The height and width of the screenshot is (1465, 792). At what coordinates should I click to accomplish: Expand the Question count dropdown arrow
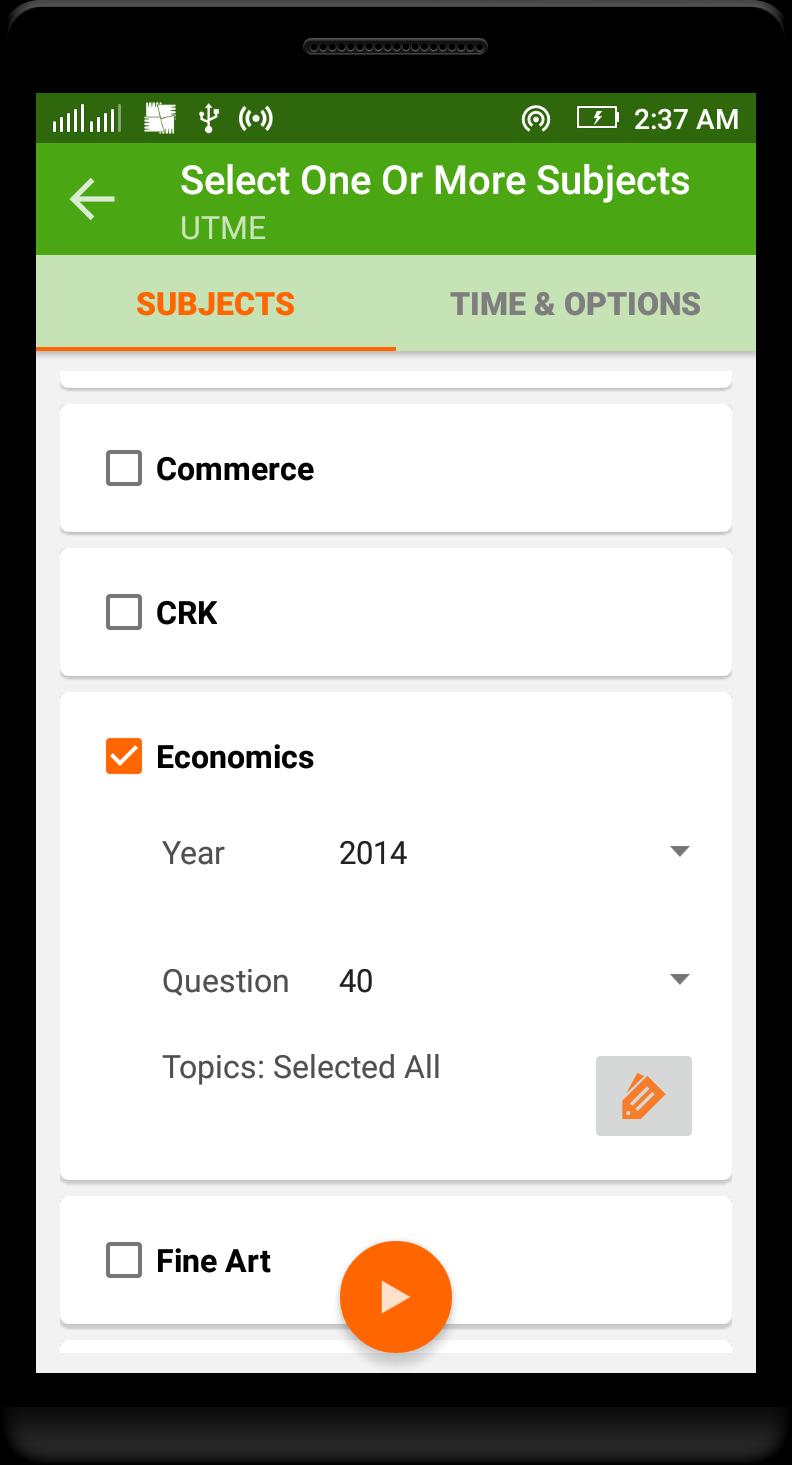680,980
